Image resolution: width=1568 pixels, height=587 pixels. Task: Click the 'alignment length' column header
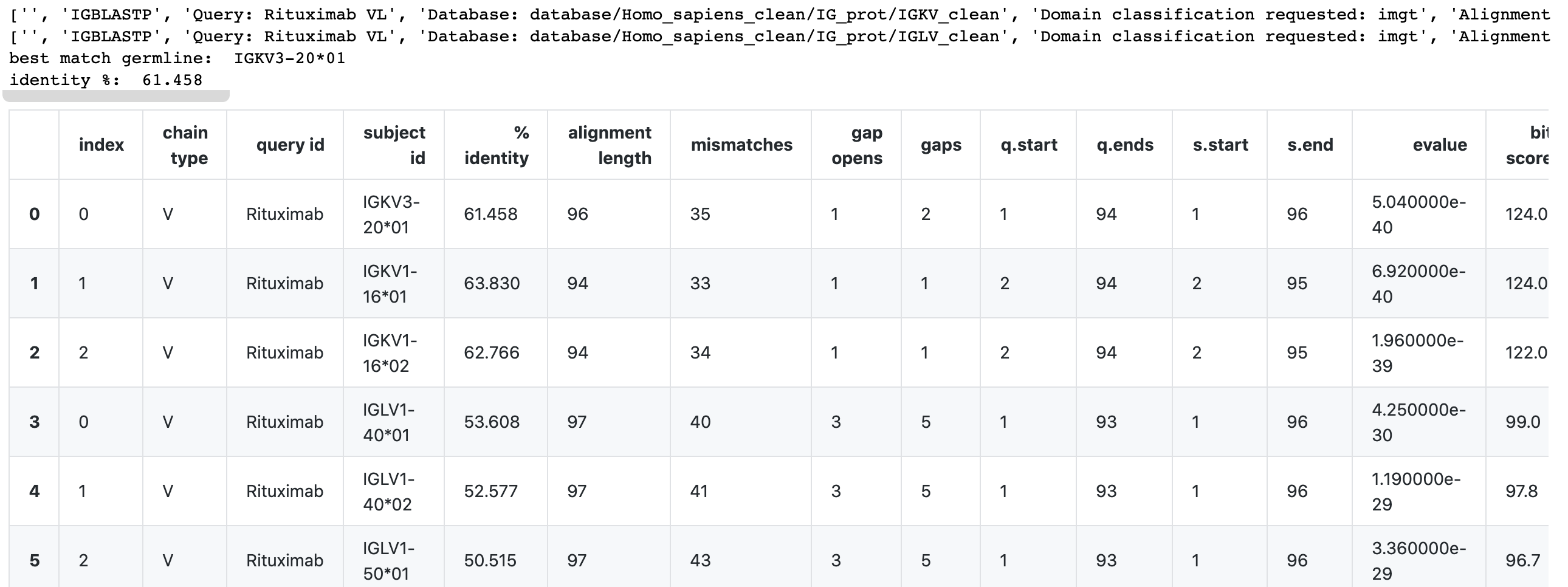coord(610,145)
